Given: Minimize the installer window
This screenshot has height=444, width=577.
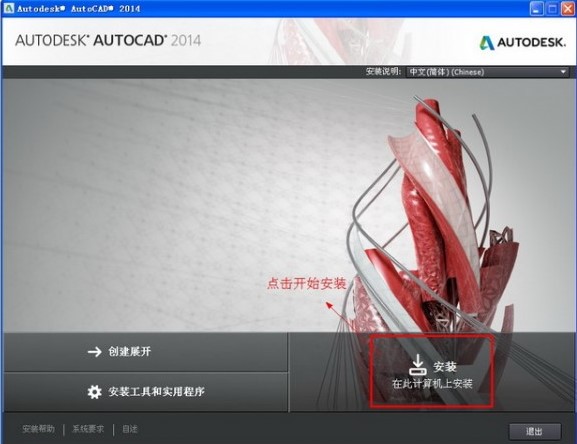Looking at the screenshot, I should 537,9.
